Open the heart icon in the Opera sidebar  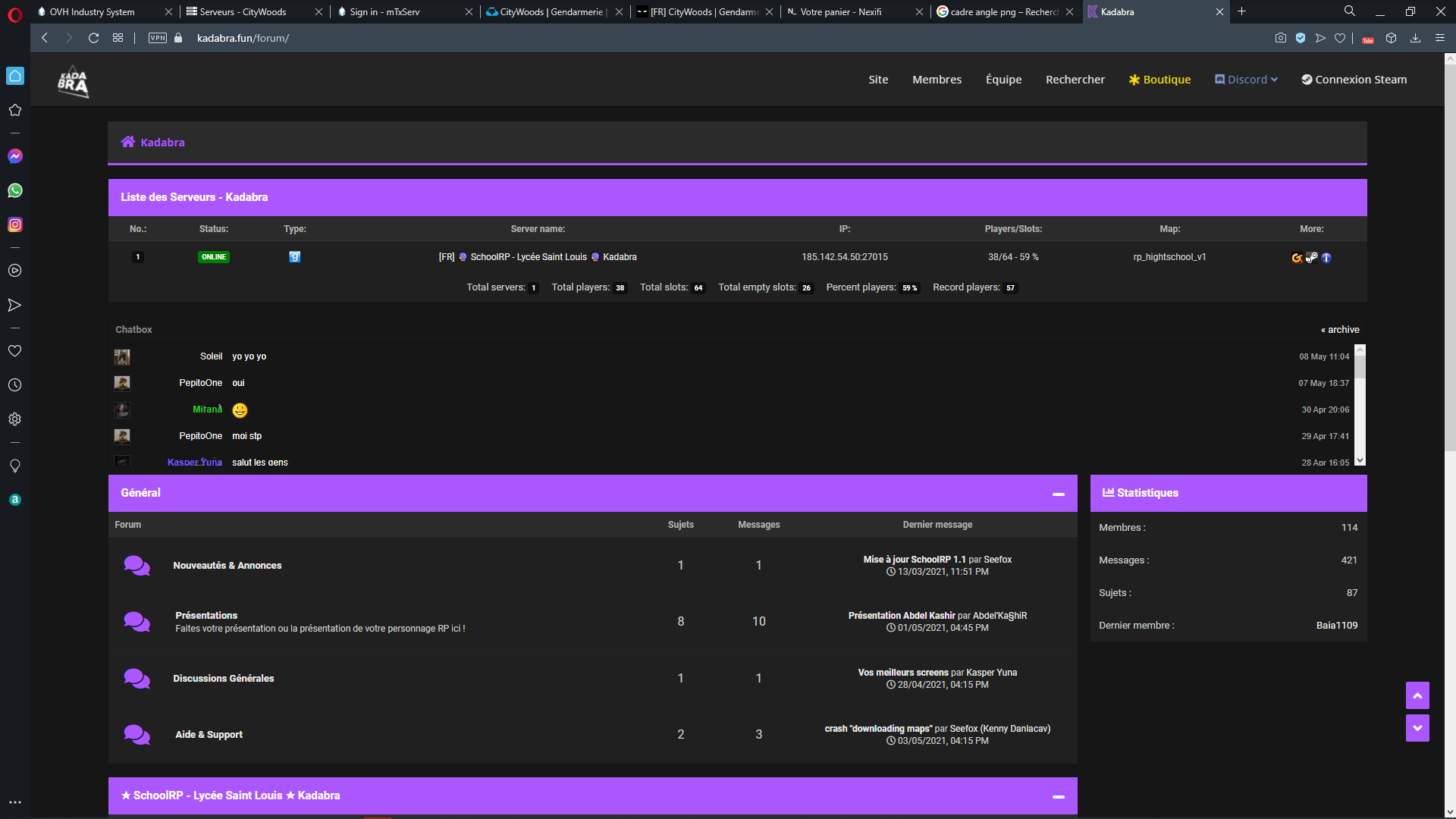click(14, 350)
